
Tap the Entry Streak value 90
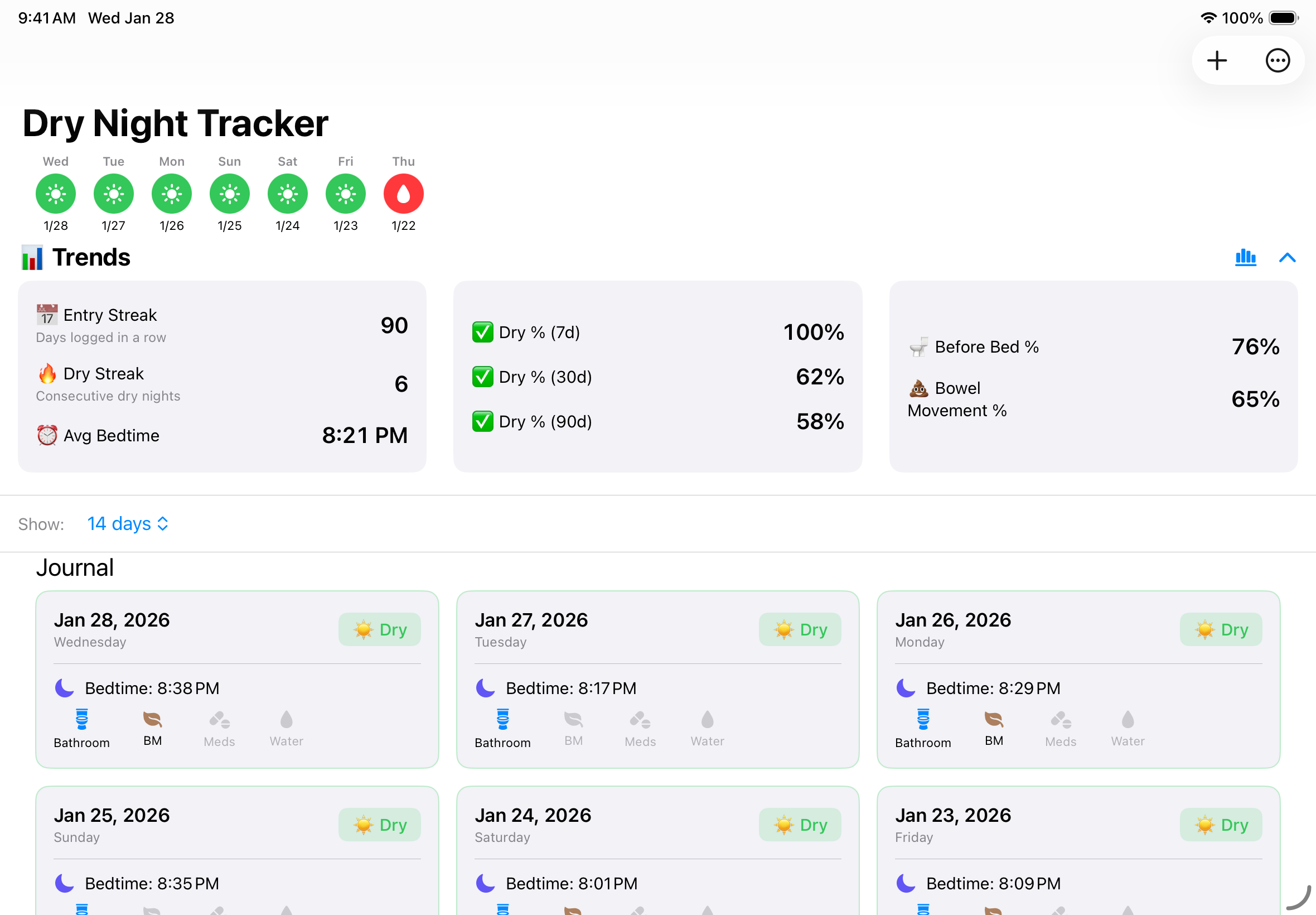[394, 325]
